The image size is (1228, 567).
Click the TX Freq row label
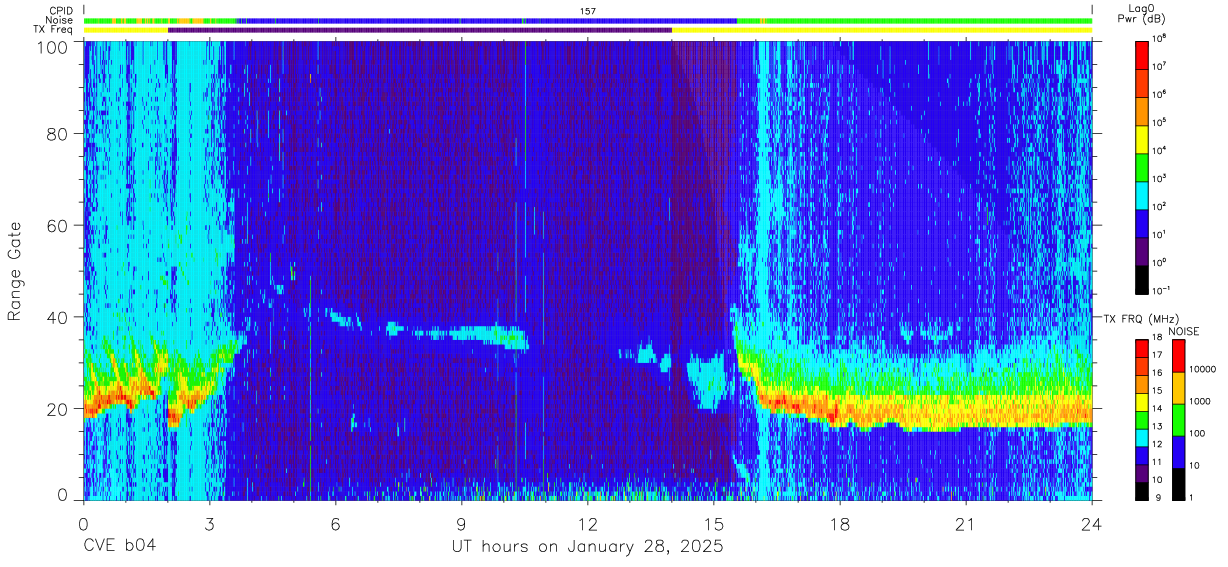coord(55,30)
